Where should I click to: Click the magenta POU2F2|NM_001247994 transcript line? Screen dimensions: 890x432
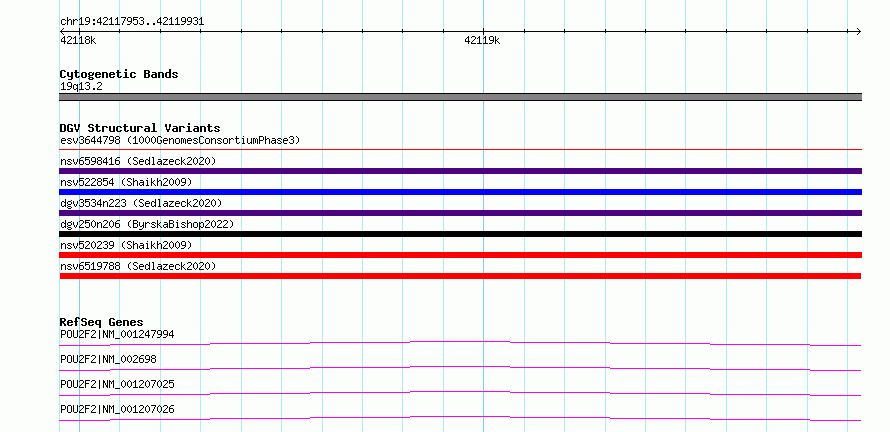click(x=460, y=343)
